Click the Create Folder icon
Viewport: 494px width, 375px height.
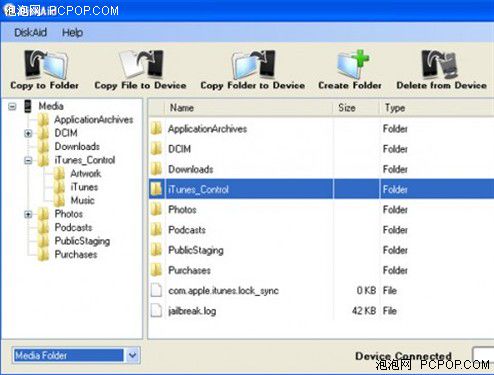352,64
